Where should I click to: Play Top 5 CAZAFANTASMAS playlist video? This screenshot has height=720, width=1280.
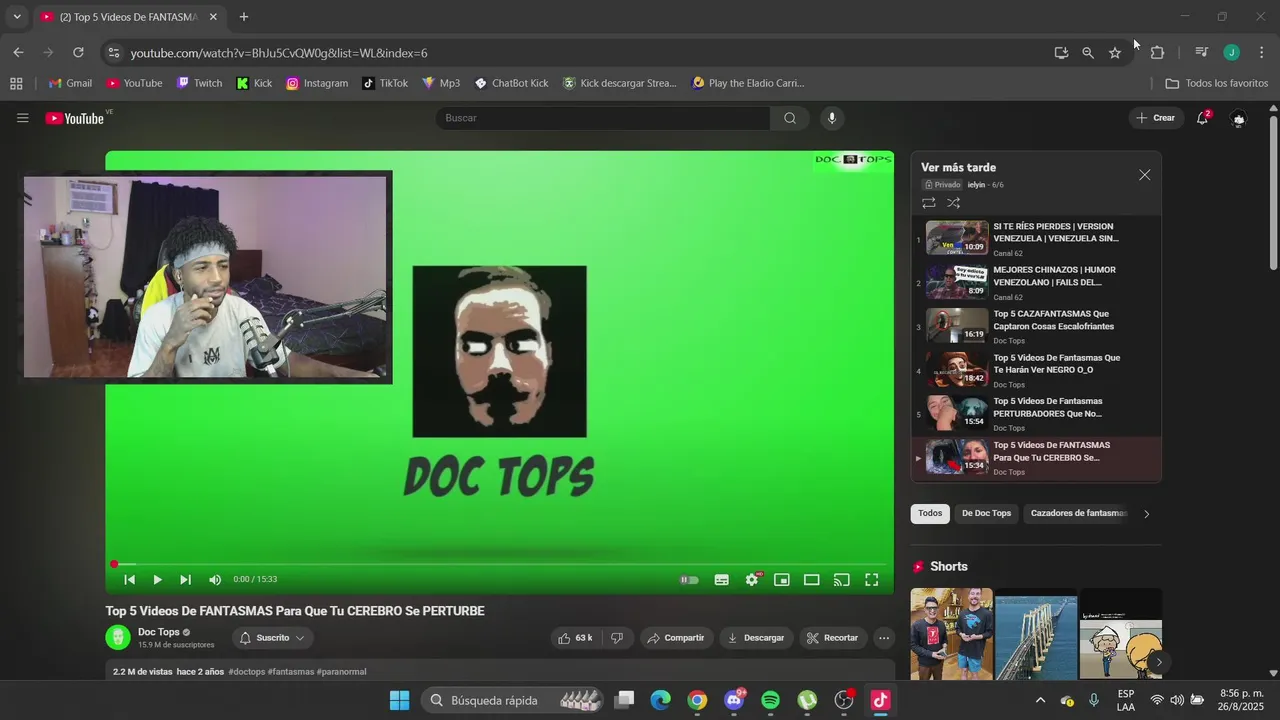pyautogui.click(x=1036, y=326)
